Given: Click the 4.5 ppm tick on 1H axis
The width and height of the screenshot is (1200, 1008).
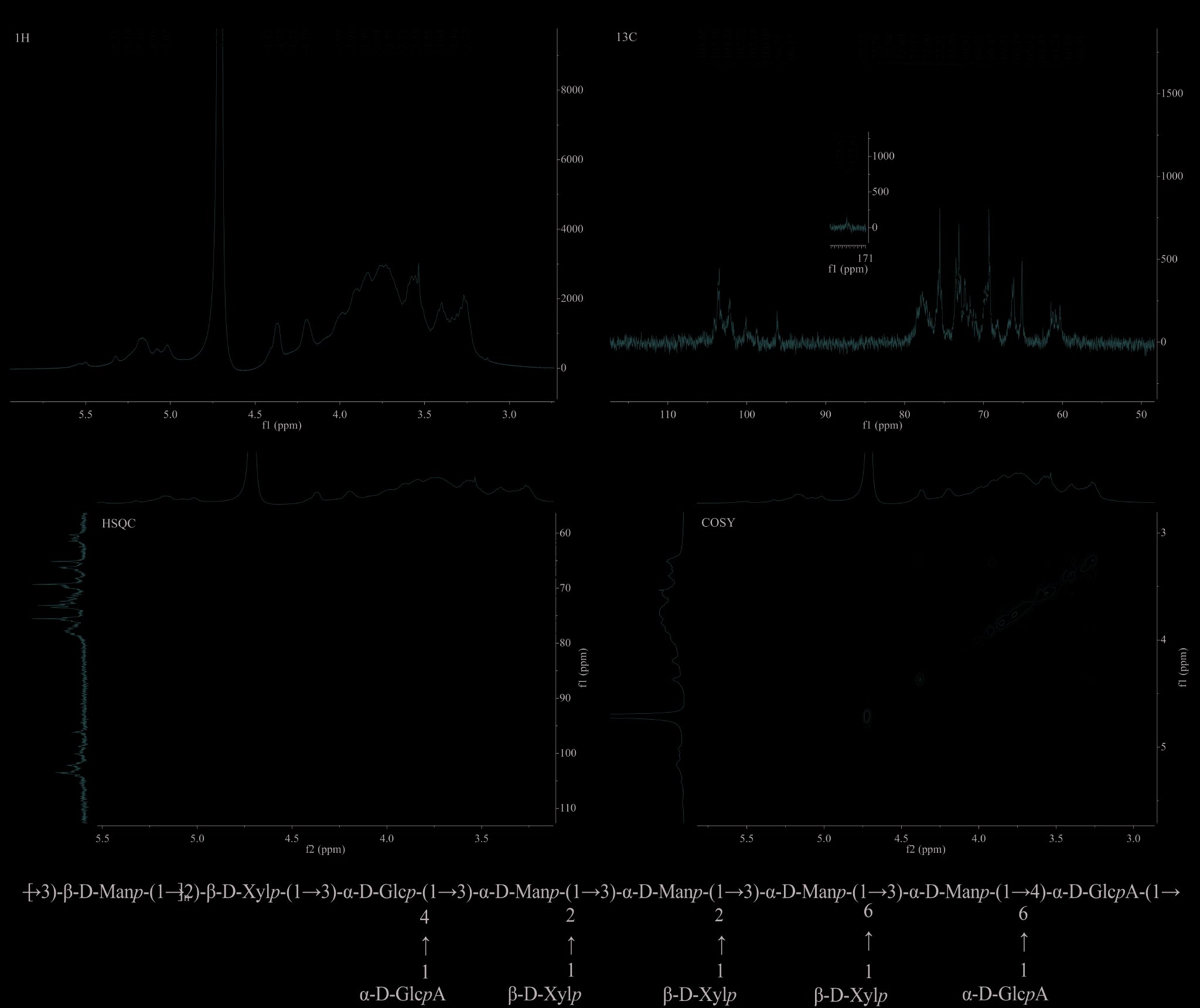Looking at the screenshot, I should point(255,414).
